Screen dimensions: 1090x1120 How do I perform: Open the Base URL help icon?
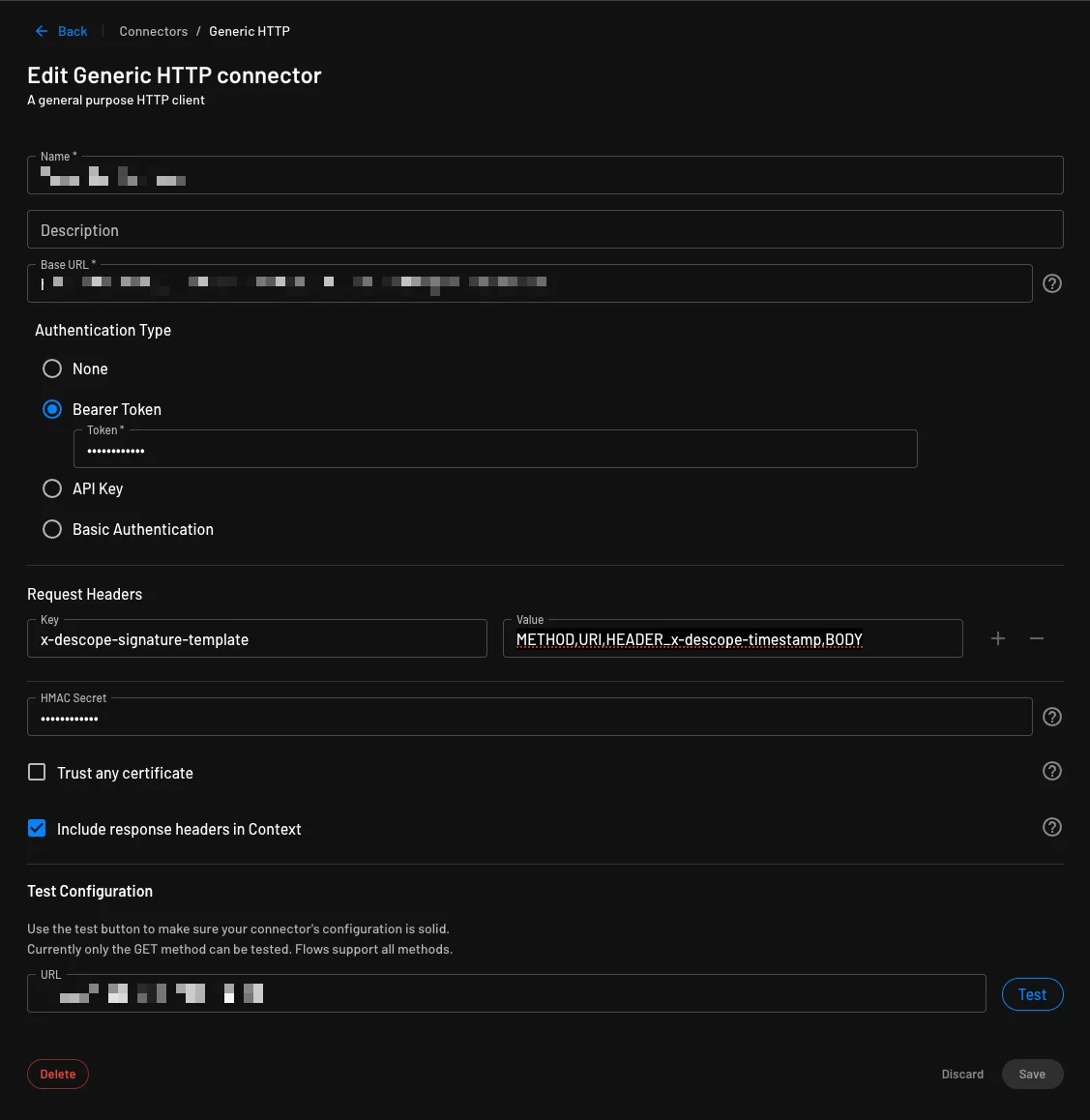(x=1051, y=283)
